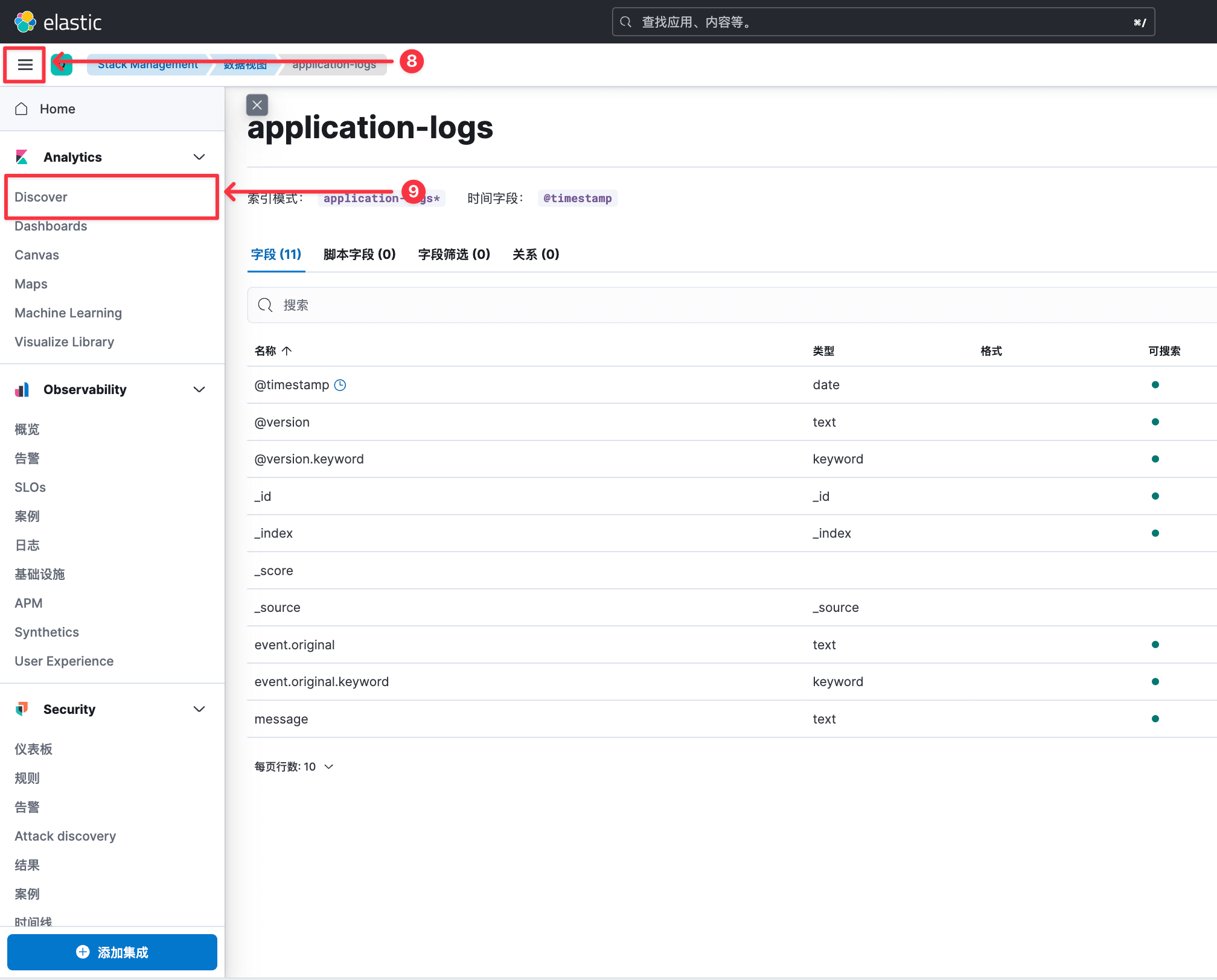
Task: Open APM under Observability
Action: [x=28, y=603]
